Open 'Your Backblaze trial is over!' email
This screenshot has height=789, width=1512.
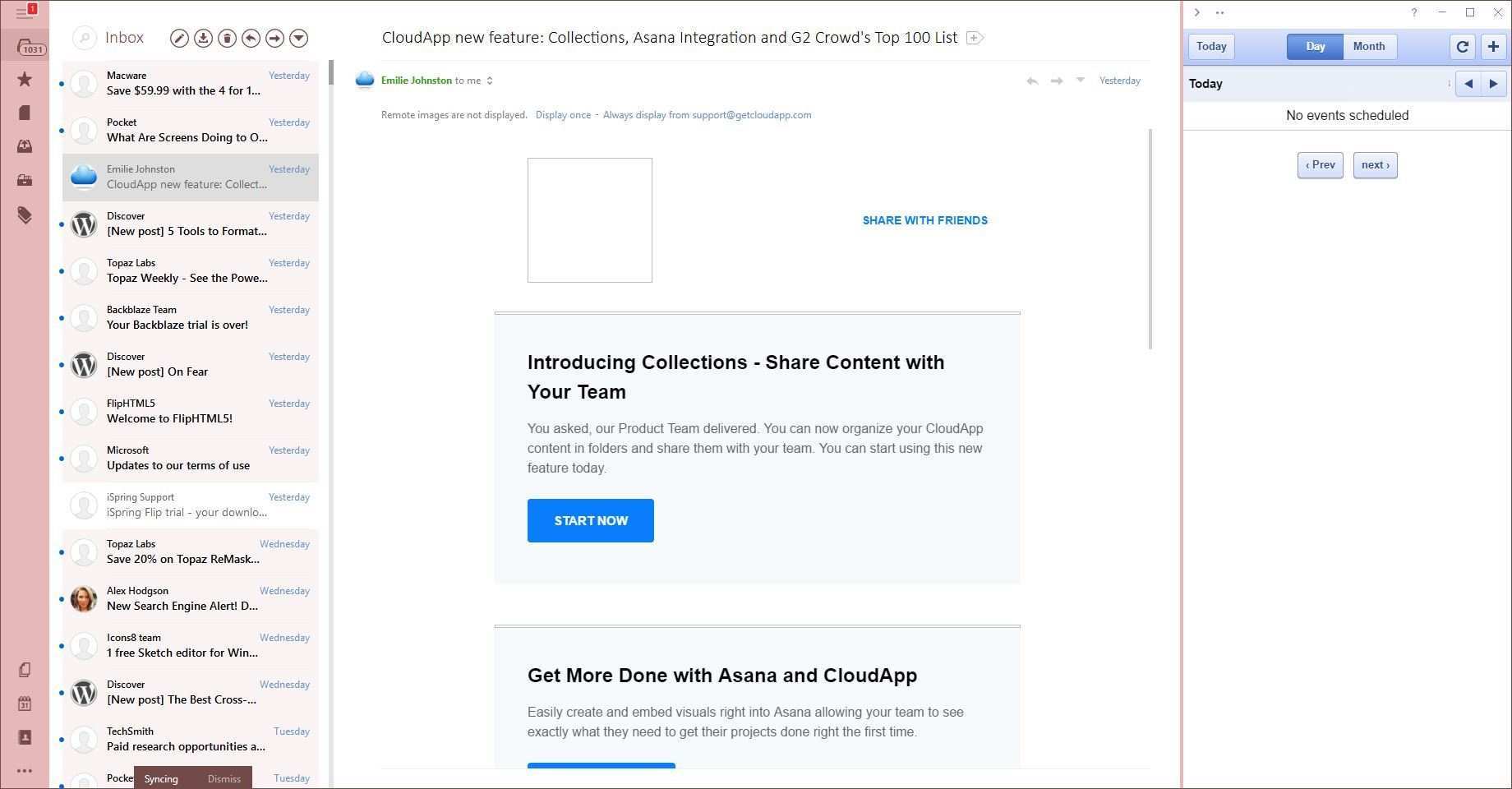191,317
